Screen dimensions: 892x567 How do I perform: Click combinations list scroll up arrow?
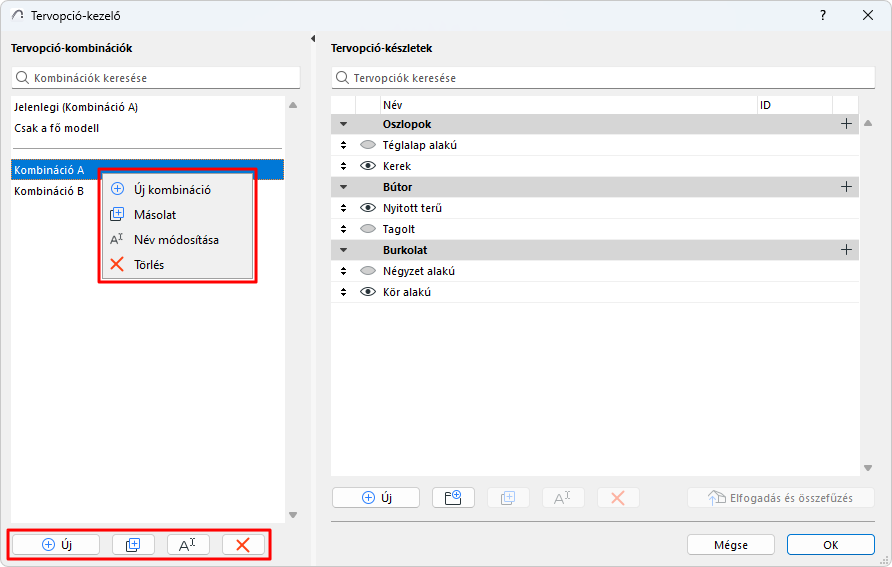tap(293, 105)
